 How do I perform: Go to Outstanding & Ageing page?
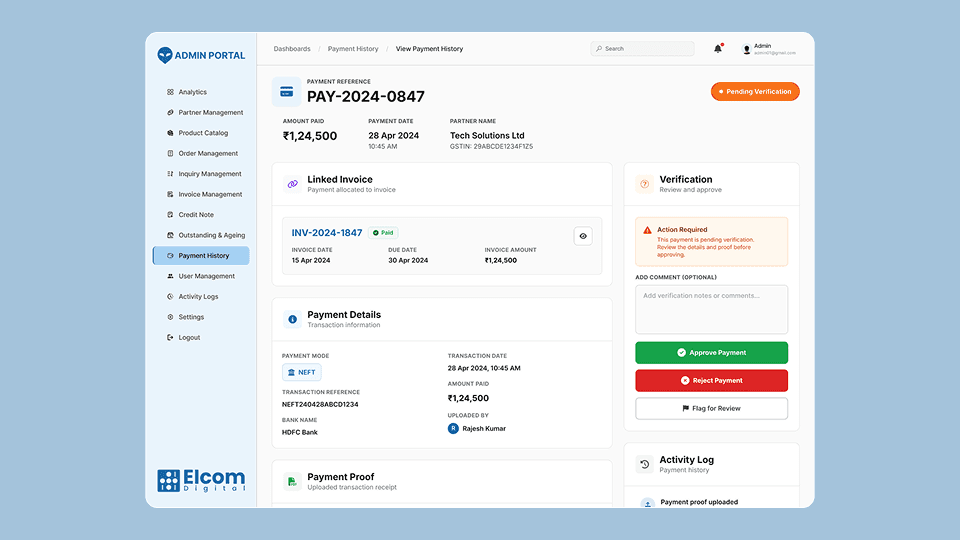211,235
